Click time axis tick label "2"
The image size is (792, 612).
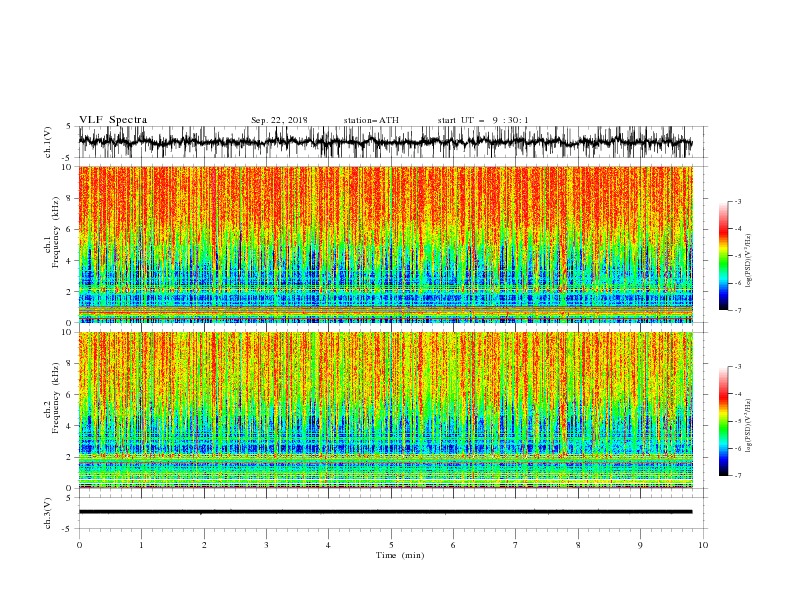pyautogui.click(x=204, y=545)
